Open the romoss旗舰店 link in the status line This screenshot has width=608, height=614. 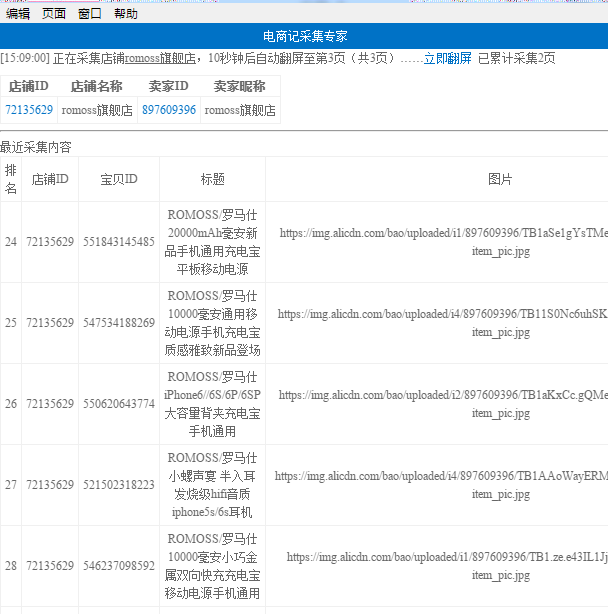click(161, 58)
